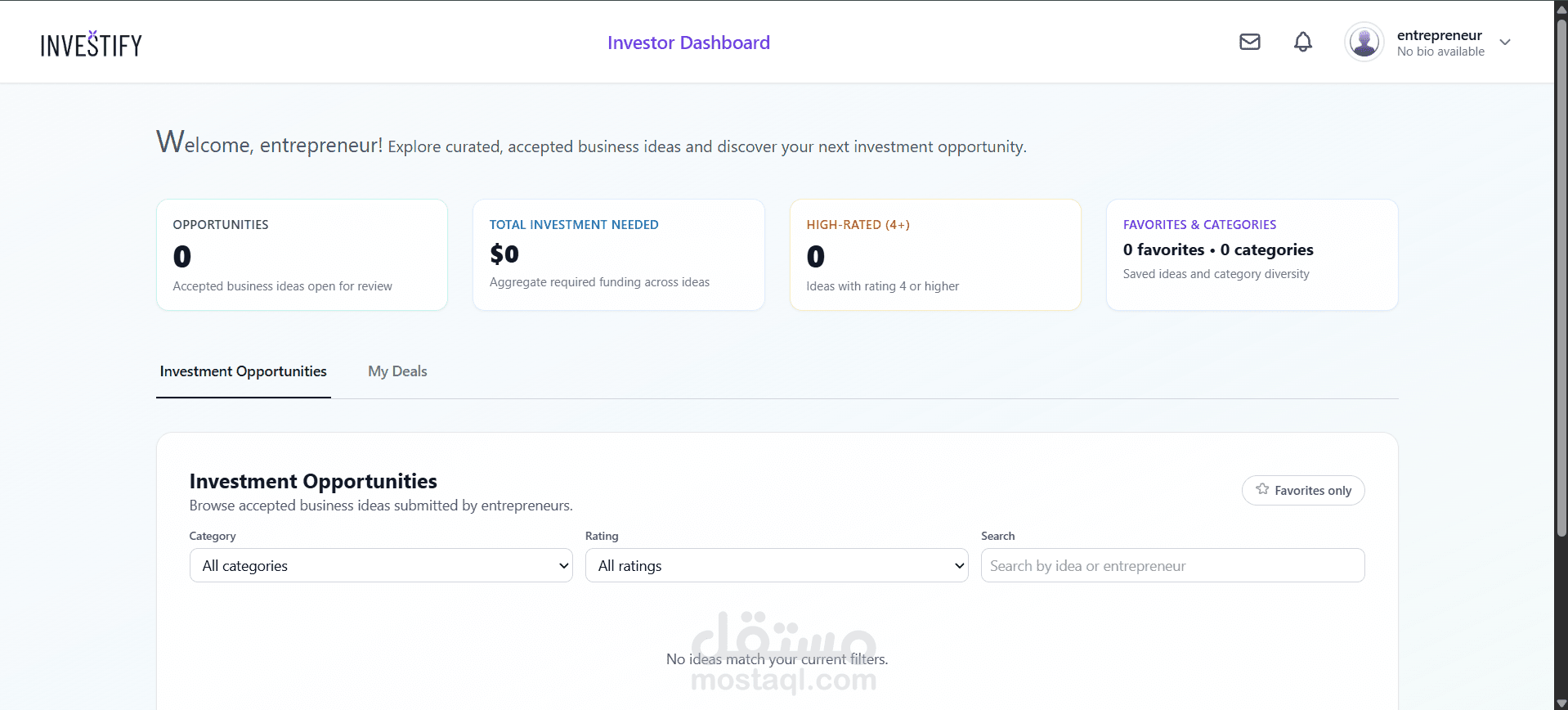Click the entrepreneur username label
The image size is (1568, 710).
click(1439, 35)
